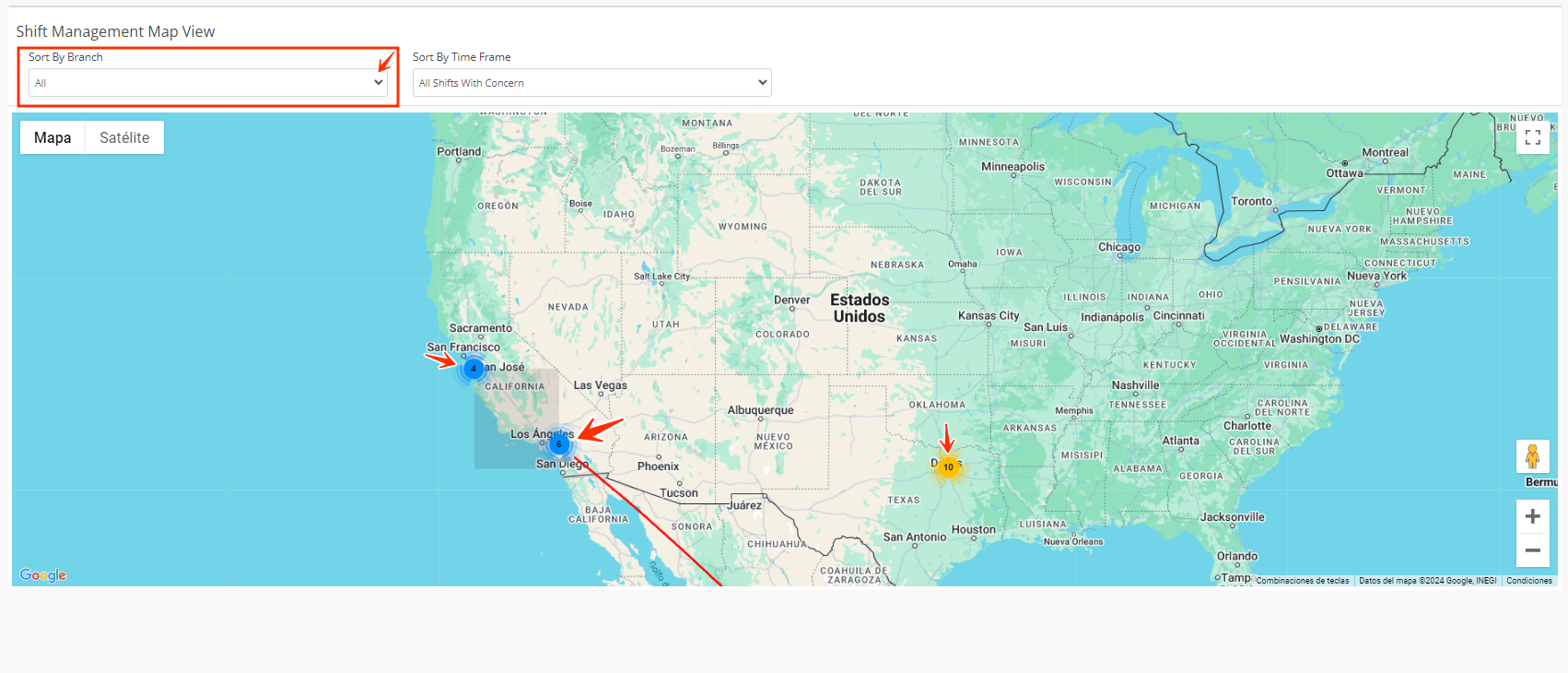1568x673 pixels.
Task: Click the Estados Unidos map label
Action: (x=859, y=308)
